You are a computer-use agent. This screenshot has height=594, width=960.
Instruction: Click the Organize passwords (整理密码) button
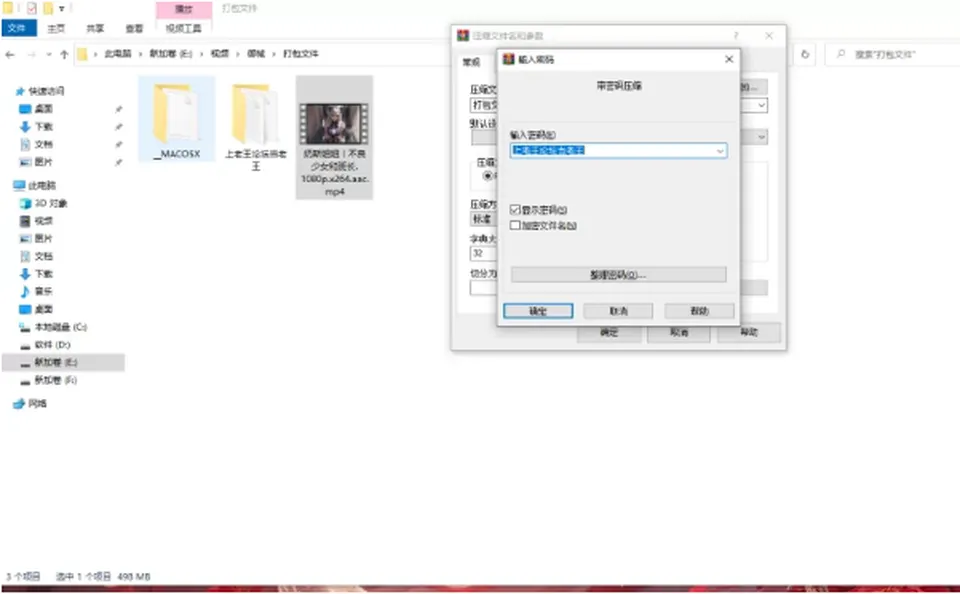point(618,275)
